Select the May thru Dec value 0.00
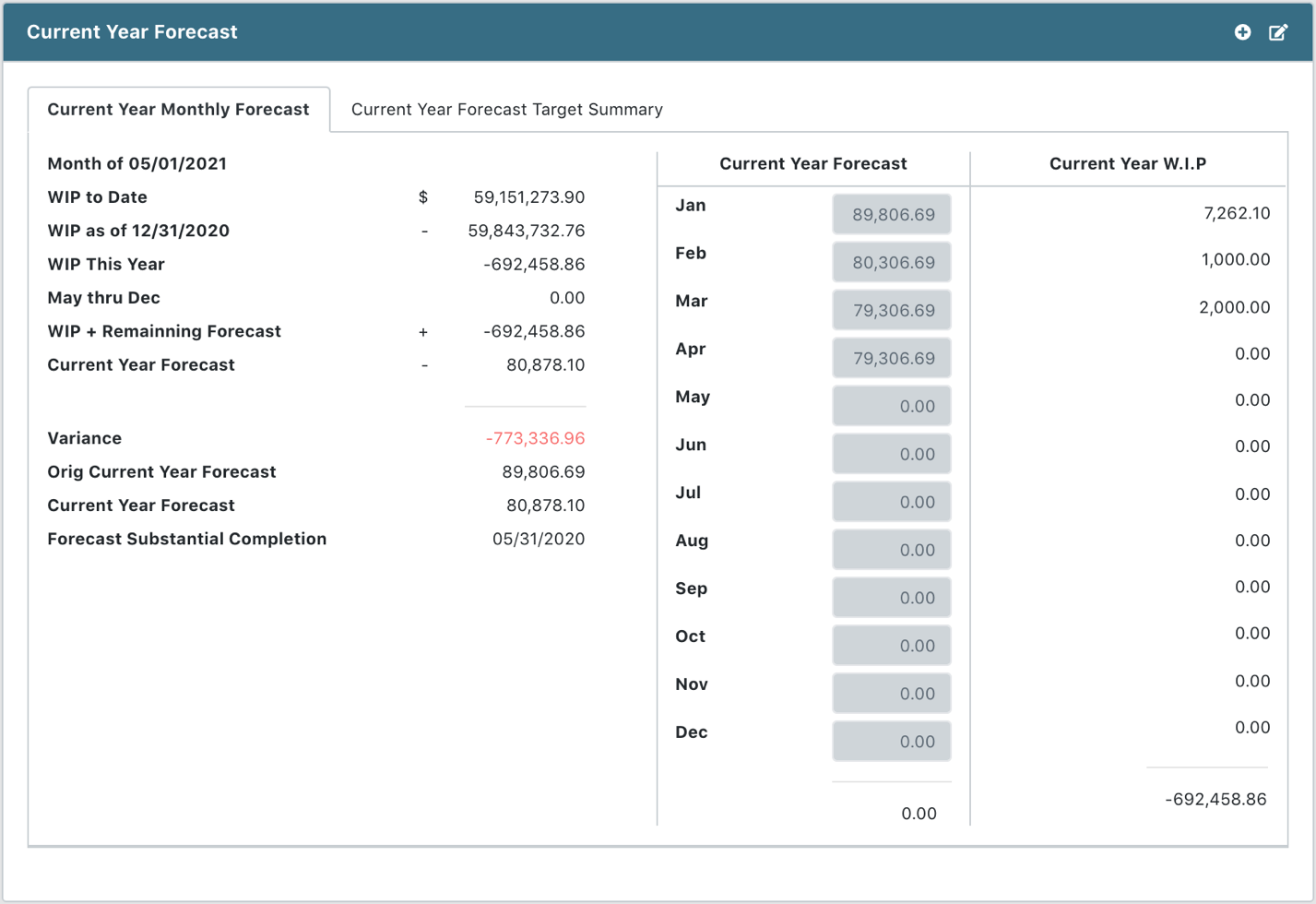 (567, 298)
